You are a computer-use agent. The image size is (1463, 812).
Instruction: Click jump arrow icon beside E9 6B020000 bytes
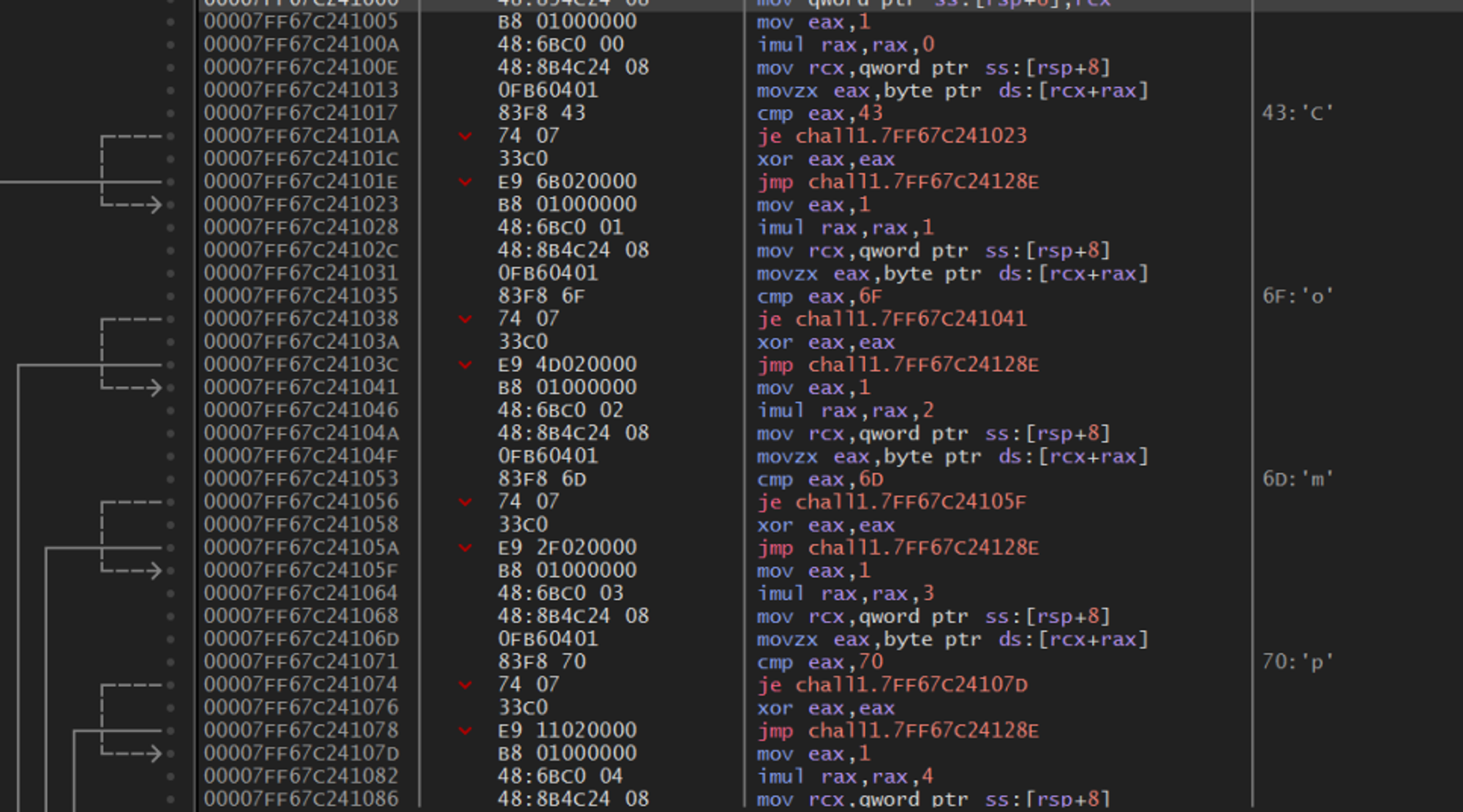(465, 181)
